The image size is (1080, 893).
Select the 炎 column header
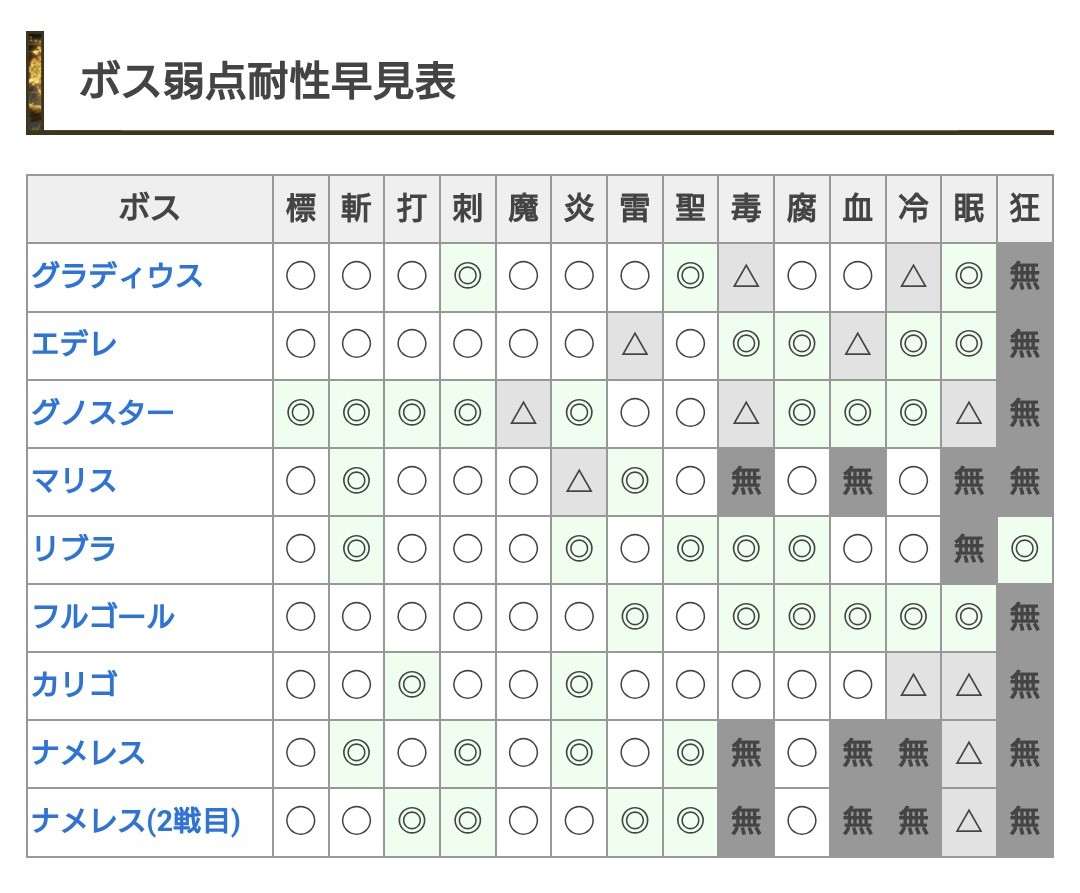579,208
